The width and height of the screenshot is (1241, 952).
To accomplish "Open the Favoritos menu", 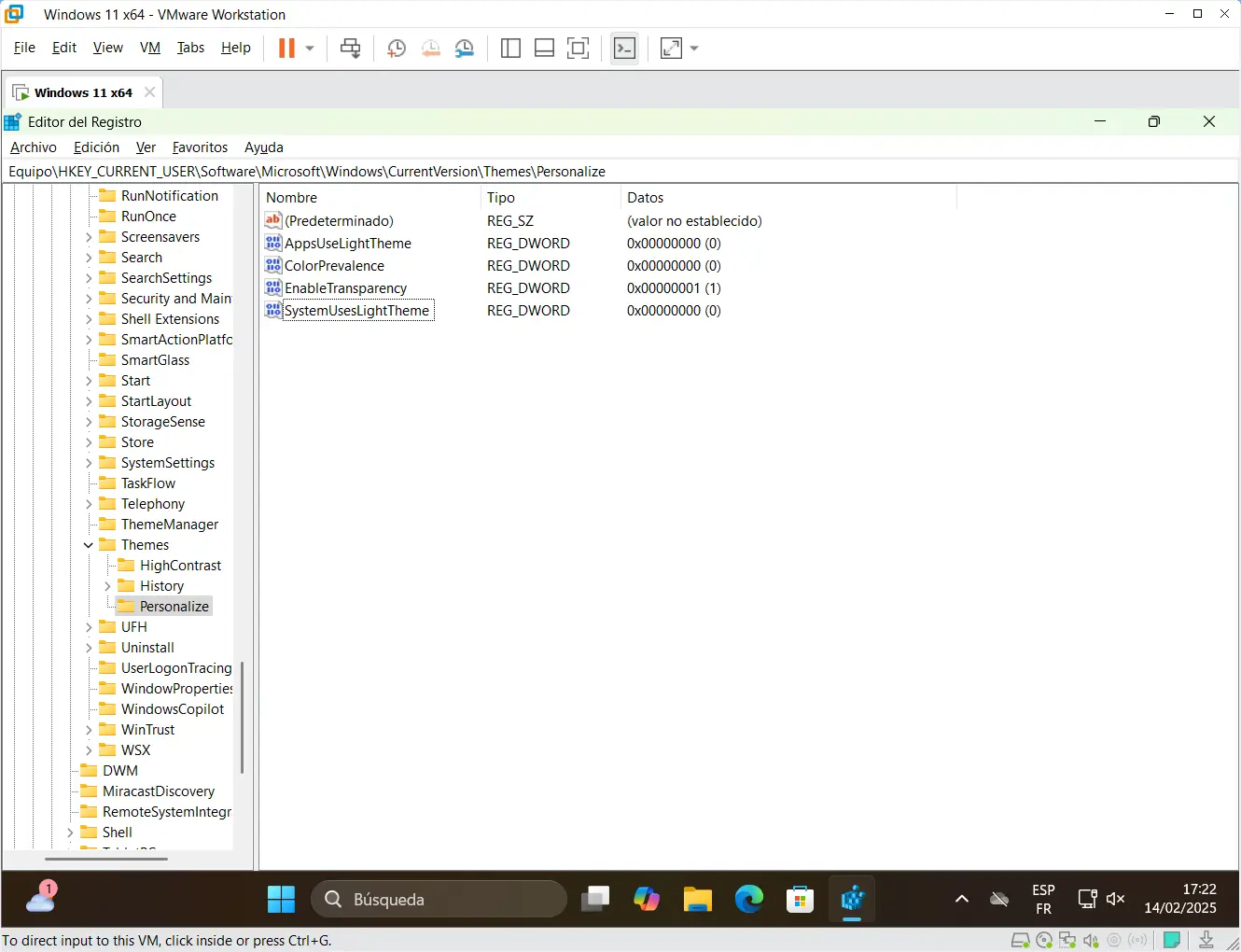I will [x=200, y=147].
